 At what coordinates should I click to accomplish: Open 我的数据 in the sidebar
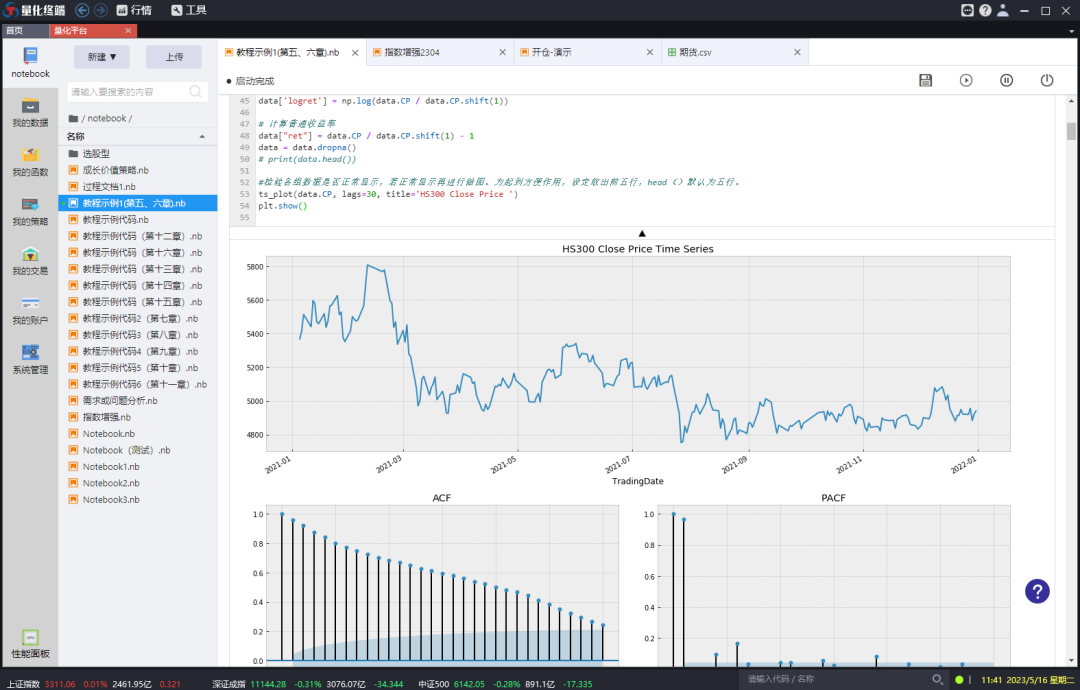30,112
